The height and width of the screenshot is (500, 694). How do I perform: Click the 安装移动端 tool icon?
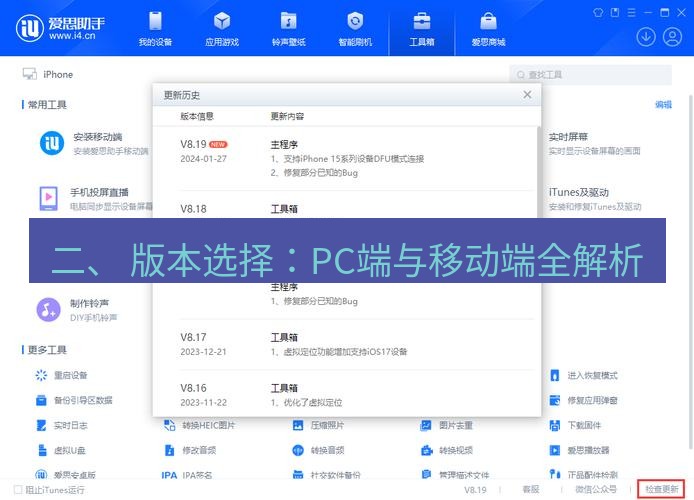[52, 143]
